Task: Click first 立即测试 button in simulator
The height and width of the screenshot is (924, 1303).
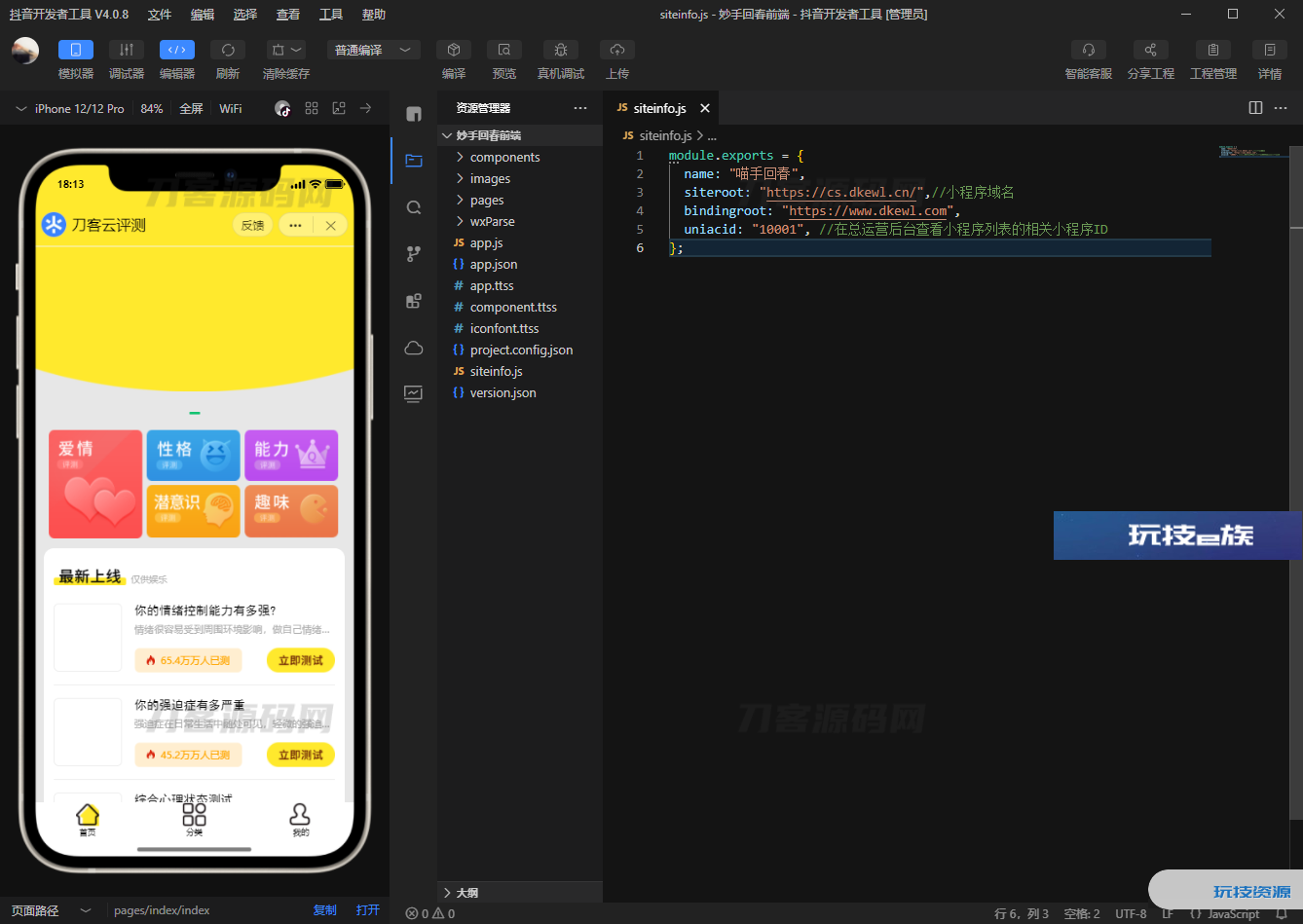Action: click(301, 660)
